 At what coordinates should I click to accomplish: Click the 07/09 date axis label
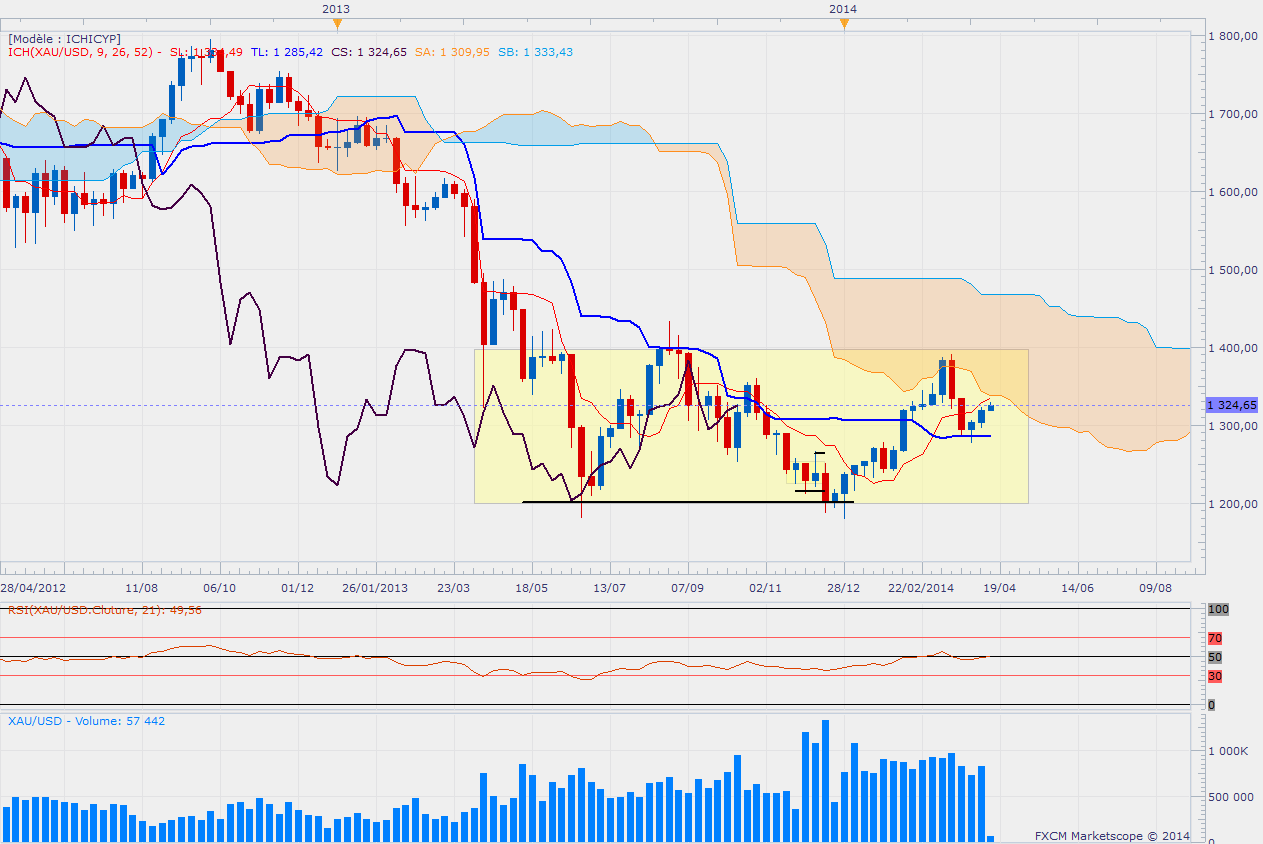(688, 588)
